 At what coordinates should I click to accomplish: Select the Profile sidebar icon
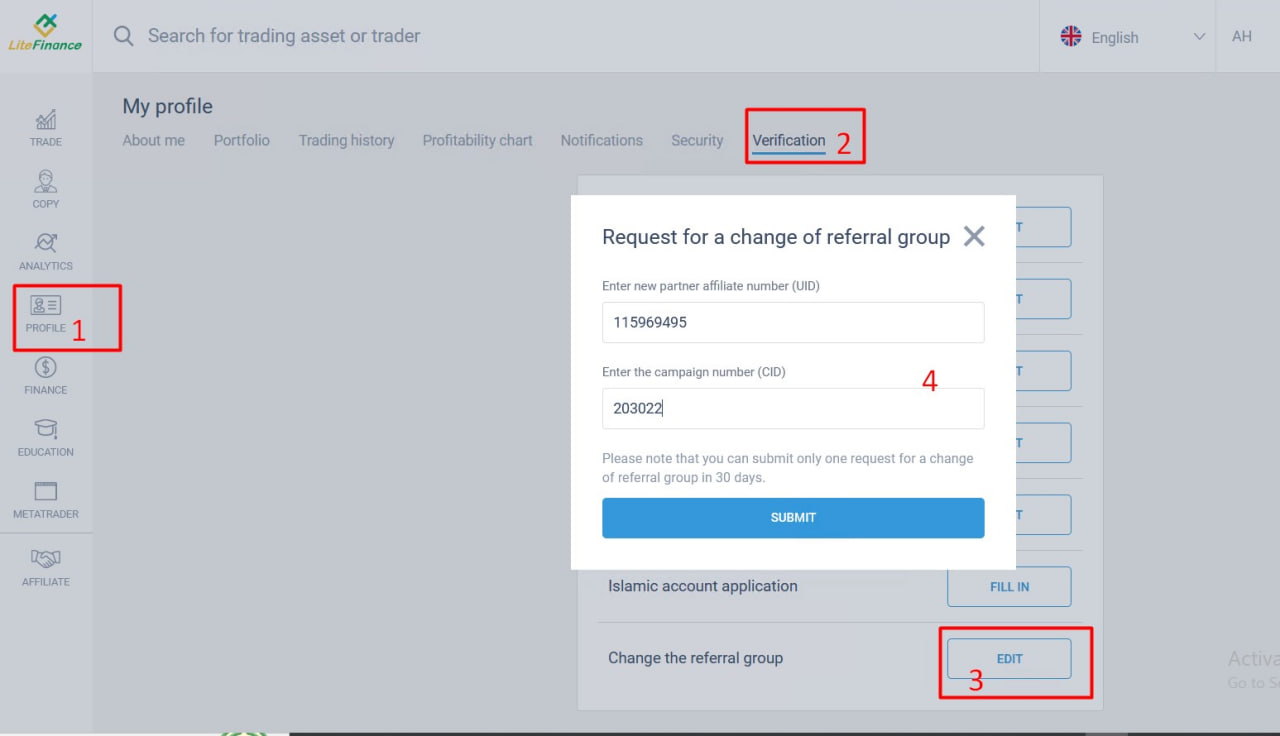pyautogui.click(x=46, y=307)
